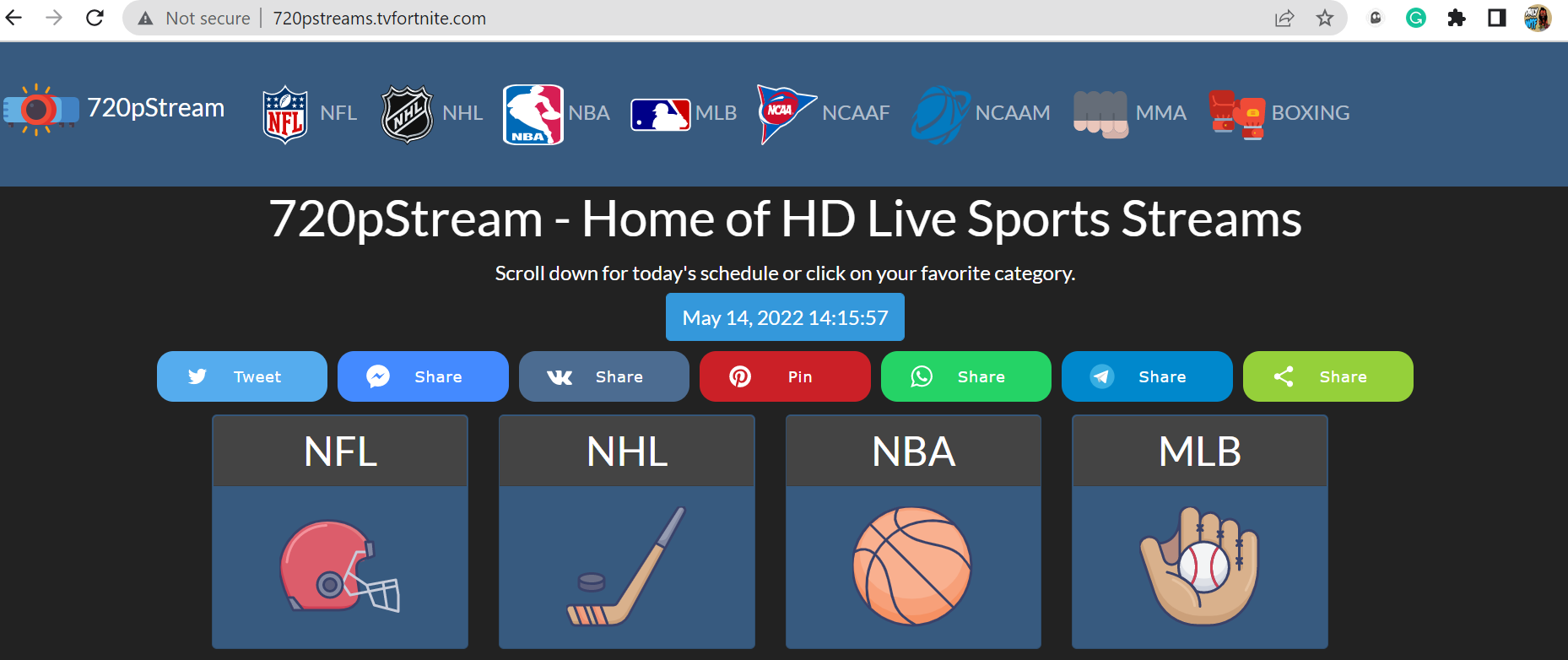Open the NCAAF navigation link
This screenshot has height=660, width=1568.
click(856, 113)
